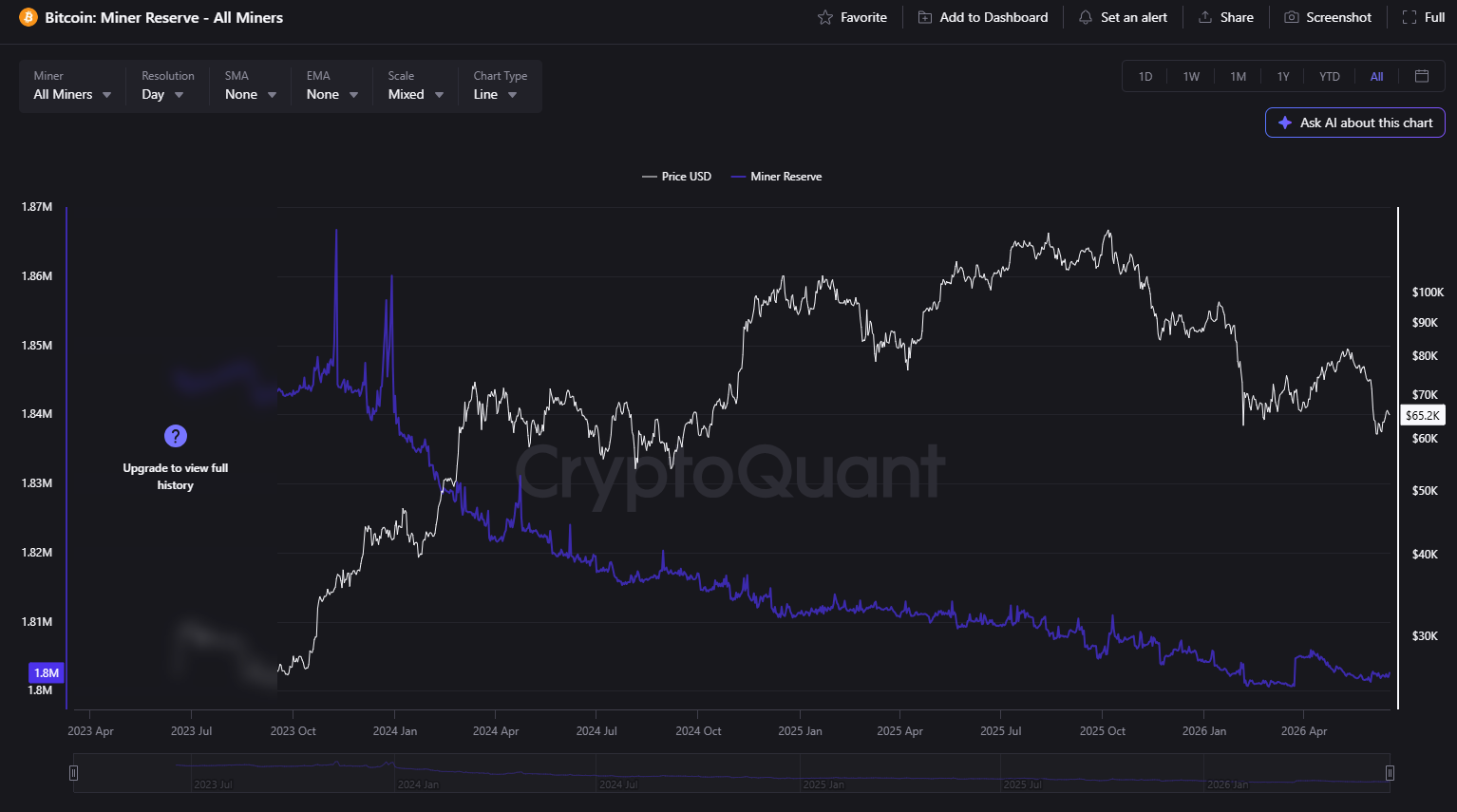The width and height of the screenshot is (1457, 812).
Task: Expand the Chart Type Line dropdown
Action: [500, 86]
